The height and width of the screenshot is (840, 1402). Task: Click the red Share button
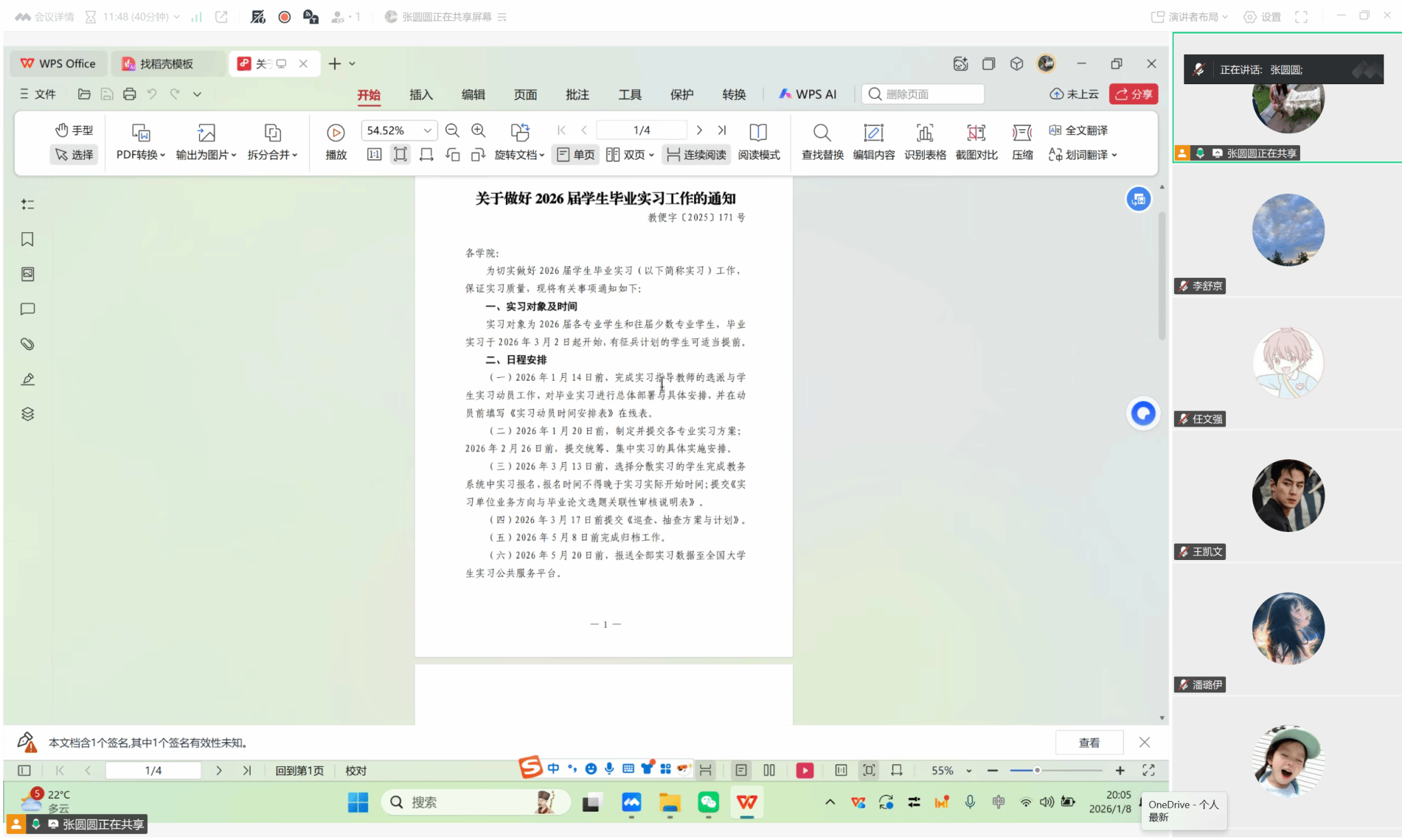tap(1134, 94)
